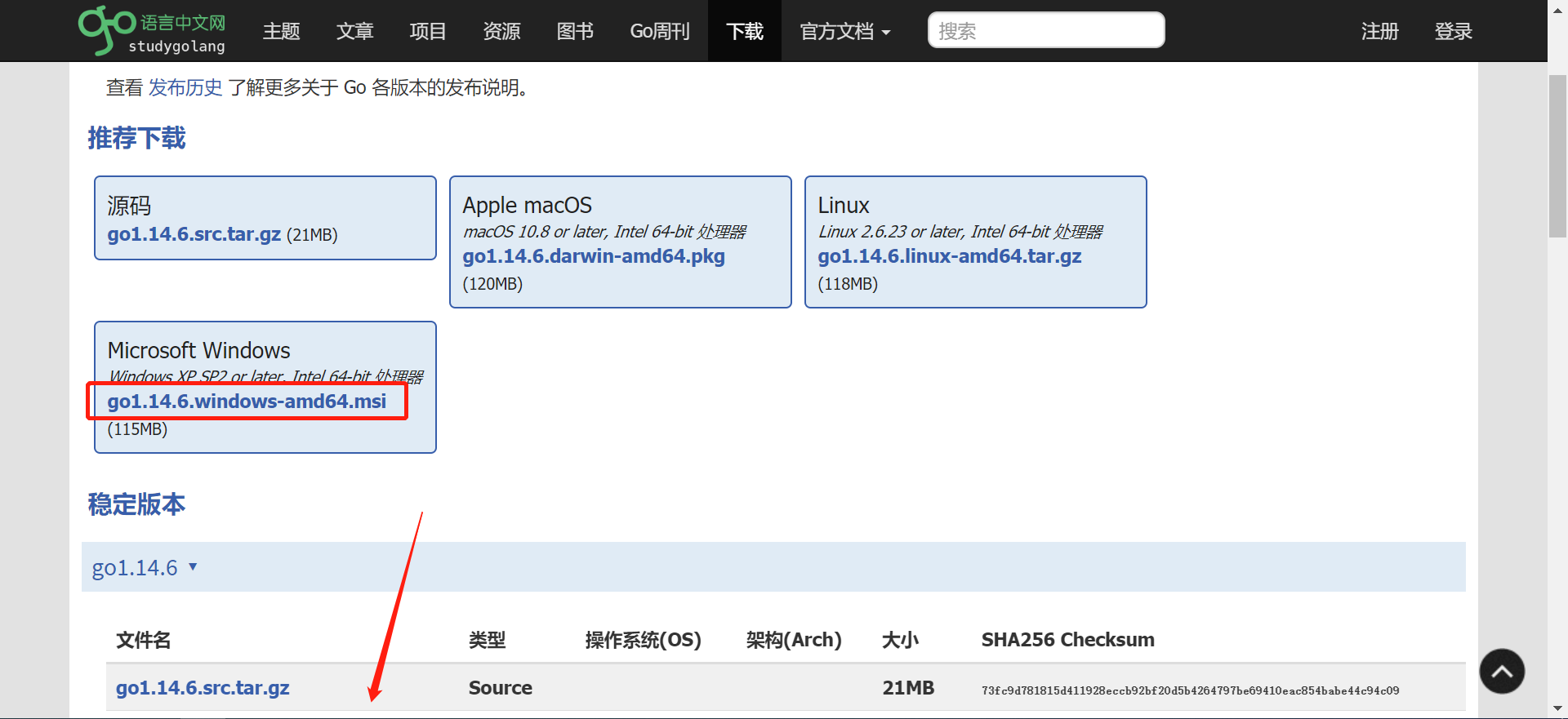Click the 架构(Arch) column header
Screen dimensions: 1568x719
(x=794, y=640)
